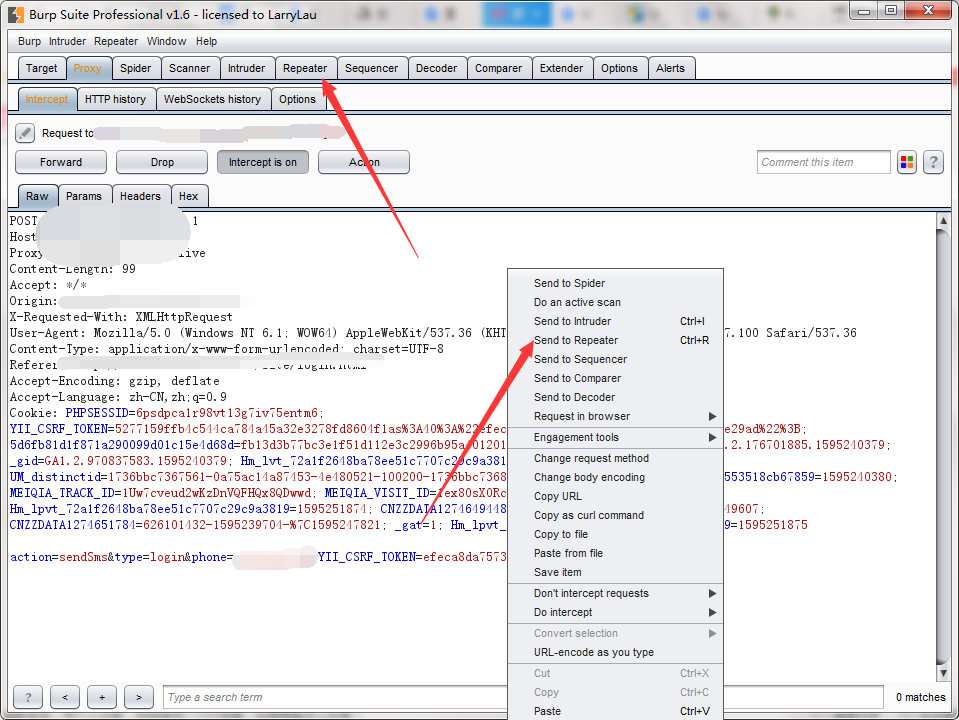This screenshot has width=959, height=720.
Task: Choose Send to Comparer
Action: point(615,378)
